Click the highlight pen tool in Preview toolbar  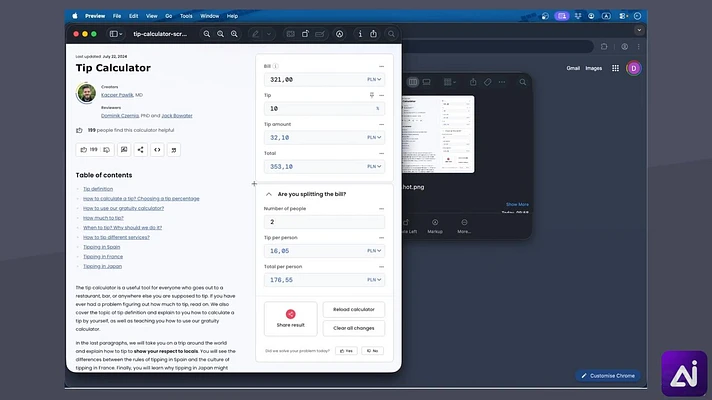(x=256, y=34)
